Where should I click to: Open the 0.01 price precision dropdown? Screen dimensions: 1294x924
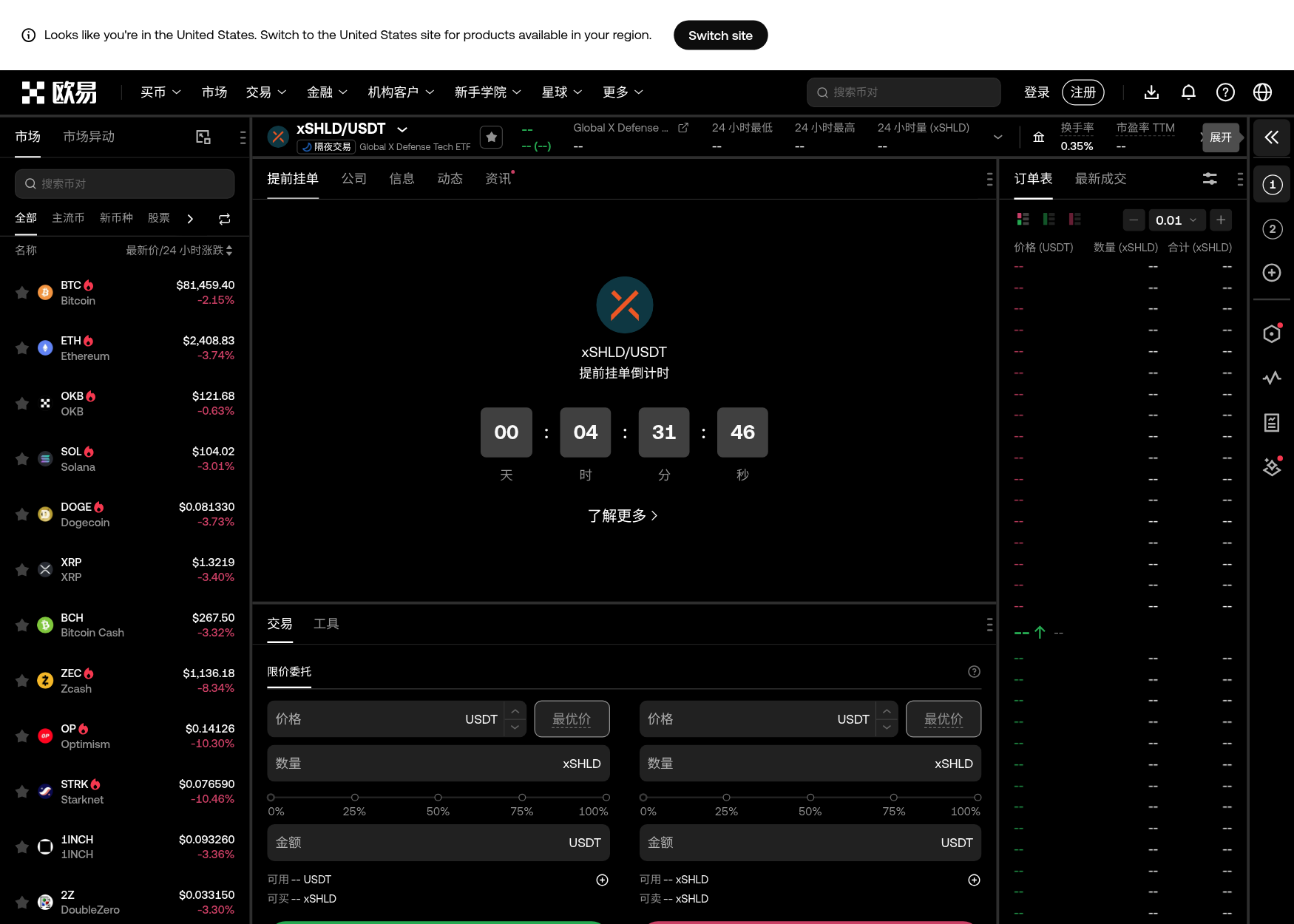click(1176, 220)
